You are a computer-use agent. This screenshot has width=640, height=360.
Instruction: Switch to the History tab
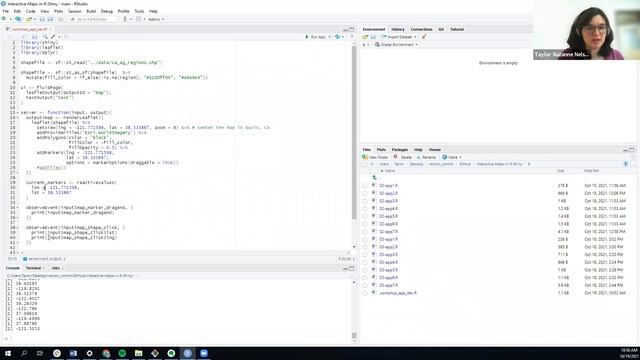398,29
